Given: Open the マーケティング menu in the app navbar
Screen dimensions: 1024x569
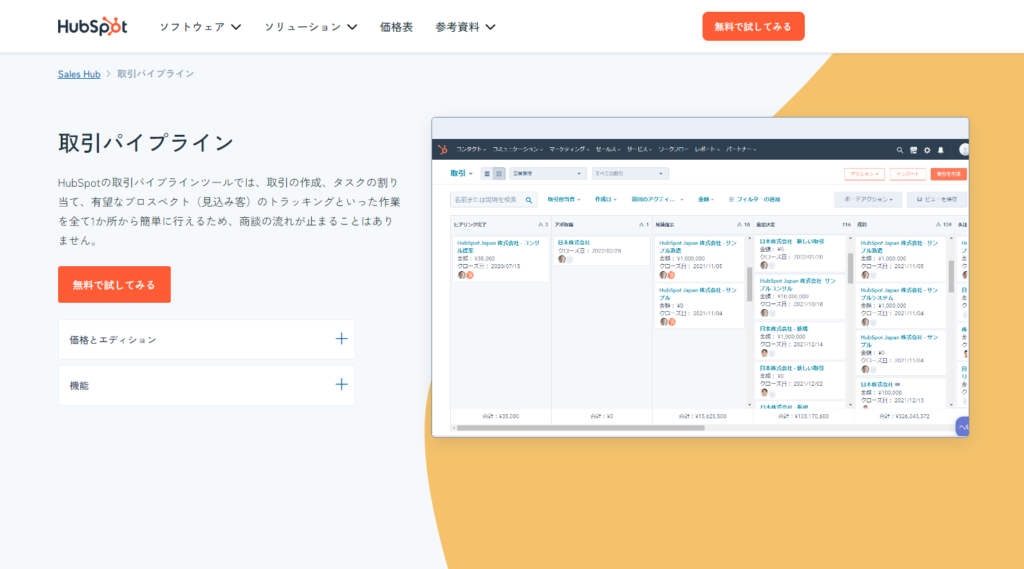Looking at the screenshot, I should pos(569,150).
